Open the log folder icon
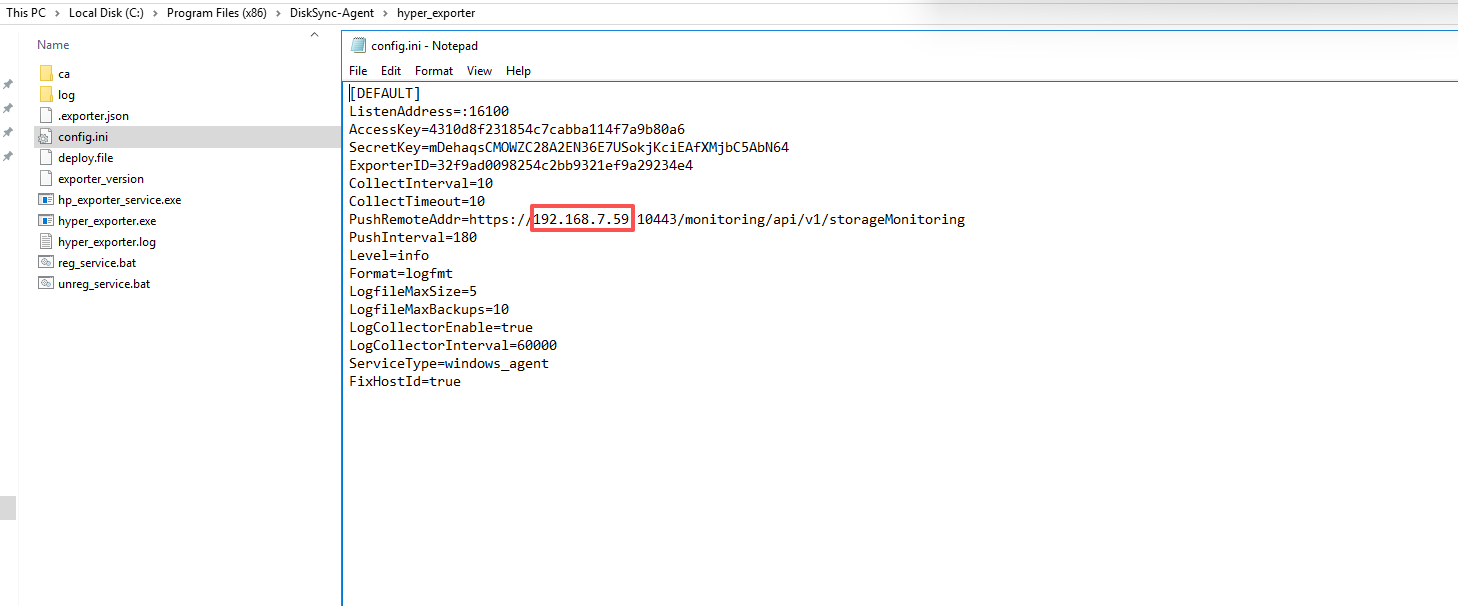This screenshot has width=1458, height=606. pyautogui.click(x=46, y=95)
